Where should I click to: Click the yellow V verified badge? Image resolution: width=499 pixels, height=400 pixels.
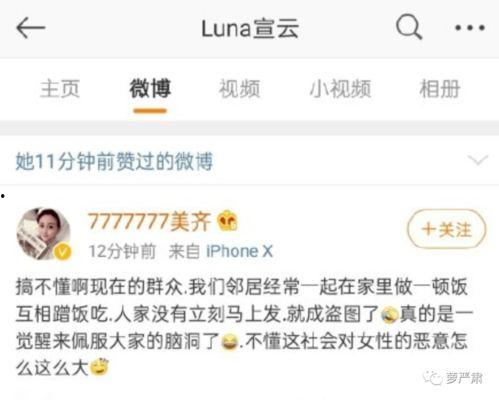[x=63, y=252]
